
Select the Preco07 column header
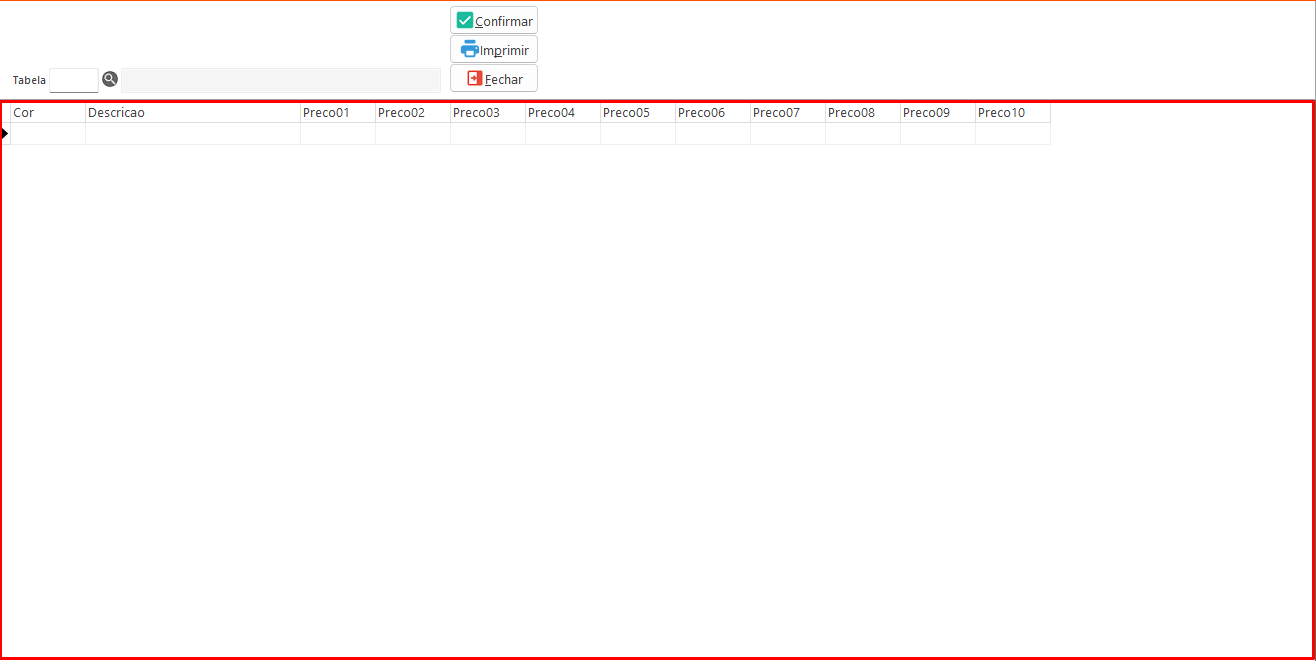[x=787, y=113]
